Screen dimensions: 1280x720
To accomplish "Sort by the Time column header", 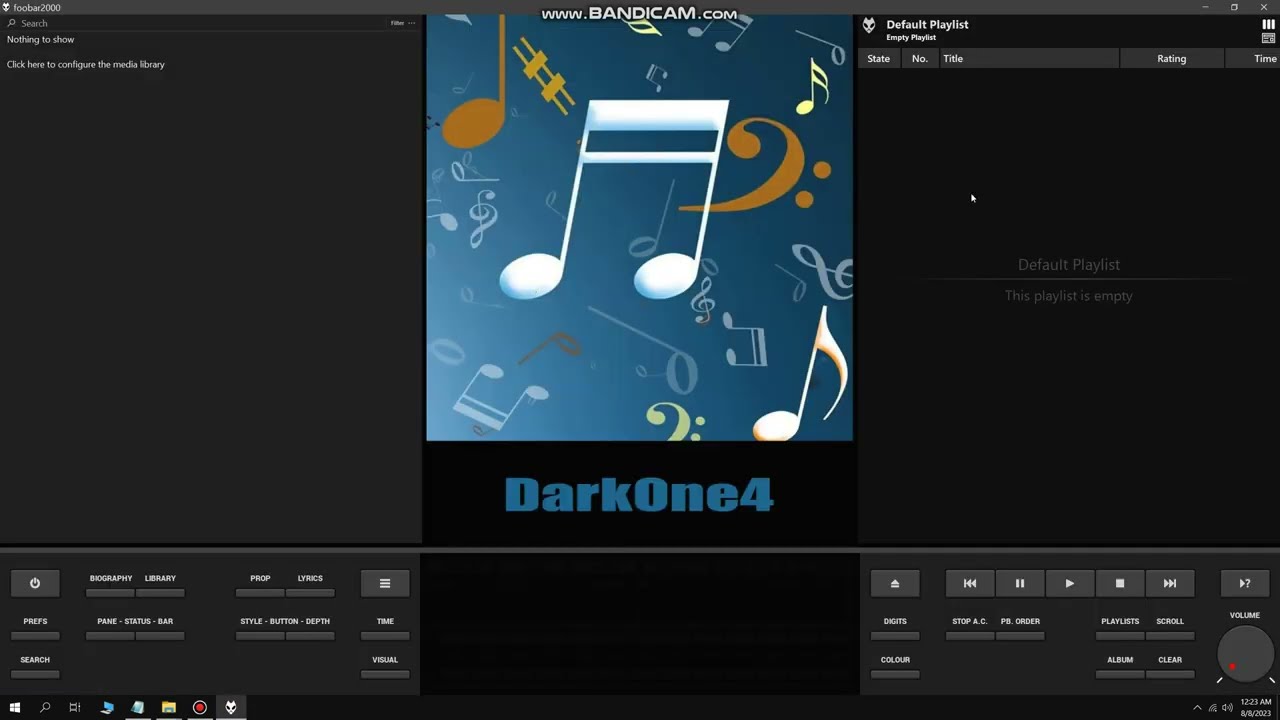I will (x=1253, y=58).
